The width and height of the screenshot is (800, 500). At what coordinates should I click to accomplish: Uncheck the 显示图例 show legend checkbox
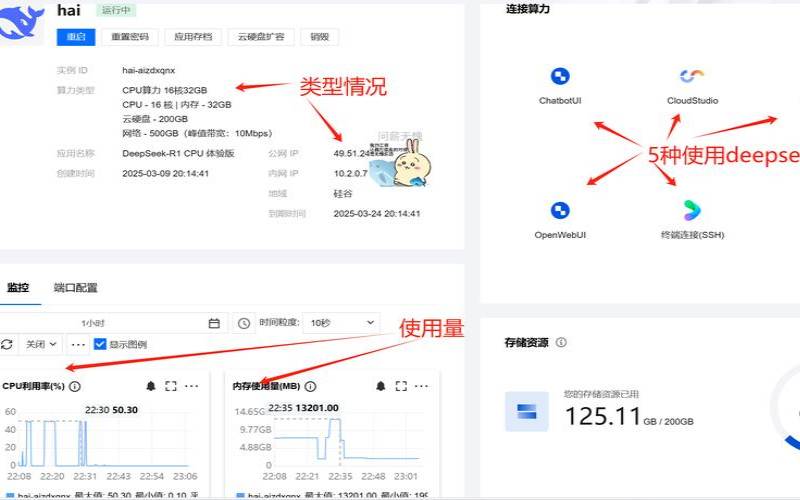100,344
